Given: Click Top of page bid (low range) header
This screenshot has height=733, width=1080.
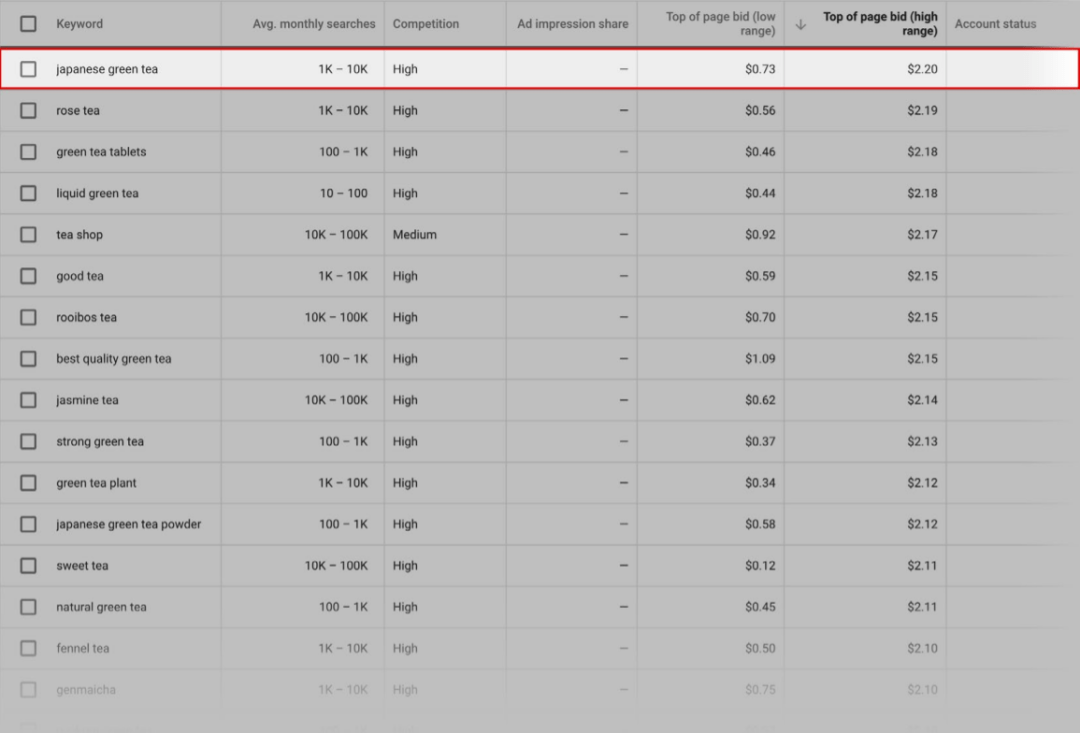Looking at the screenshot, I should click(720, 24).
